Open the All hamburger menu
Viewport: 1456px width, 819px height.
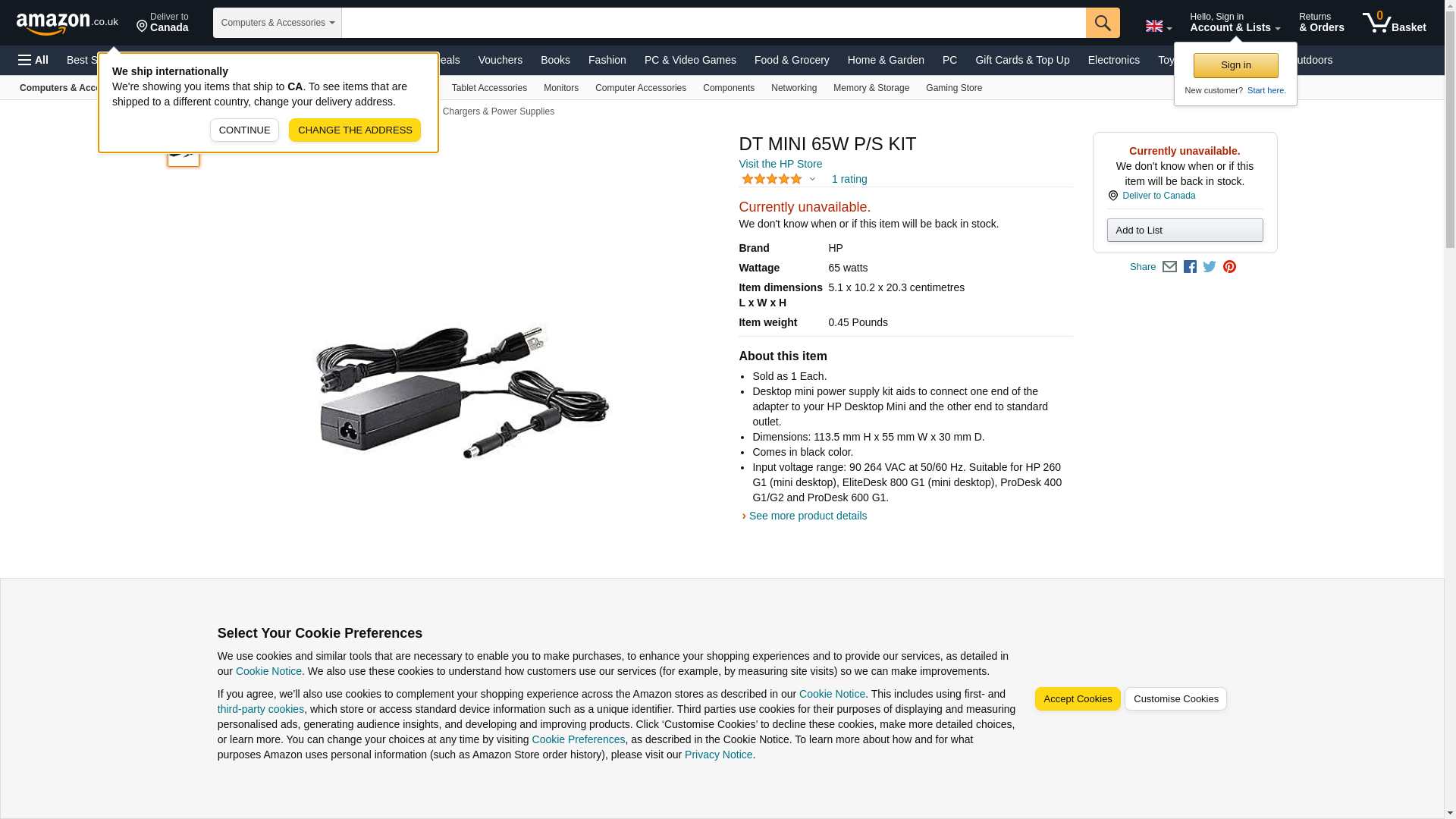point(33,60)
